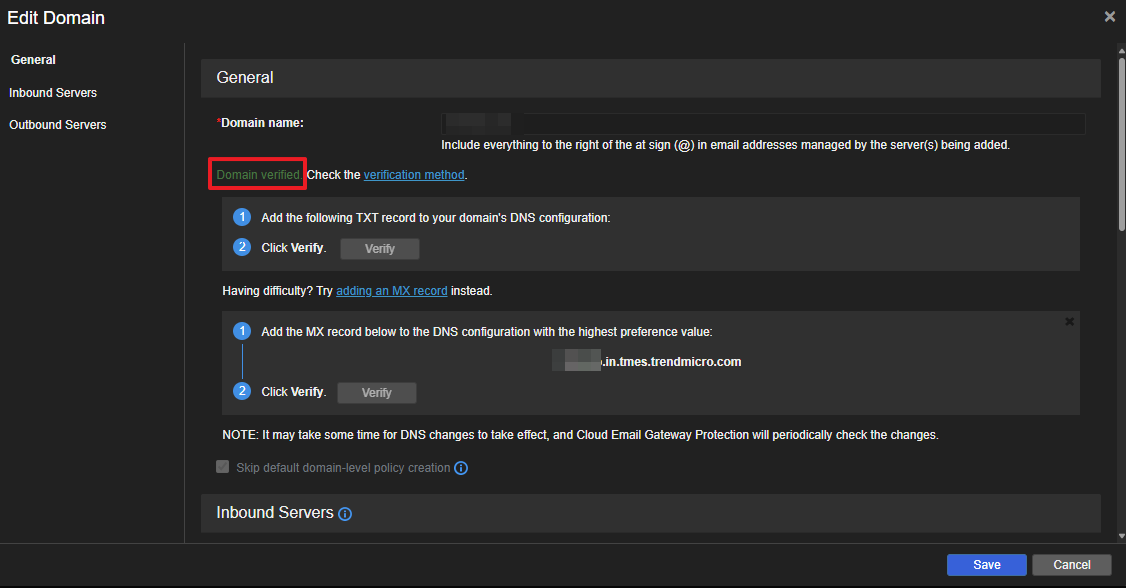
Task: Save the domain settings
Action: tap(986, 565)
